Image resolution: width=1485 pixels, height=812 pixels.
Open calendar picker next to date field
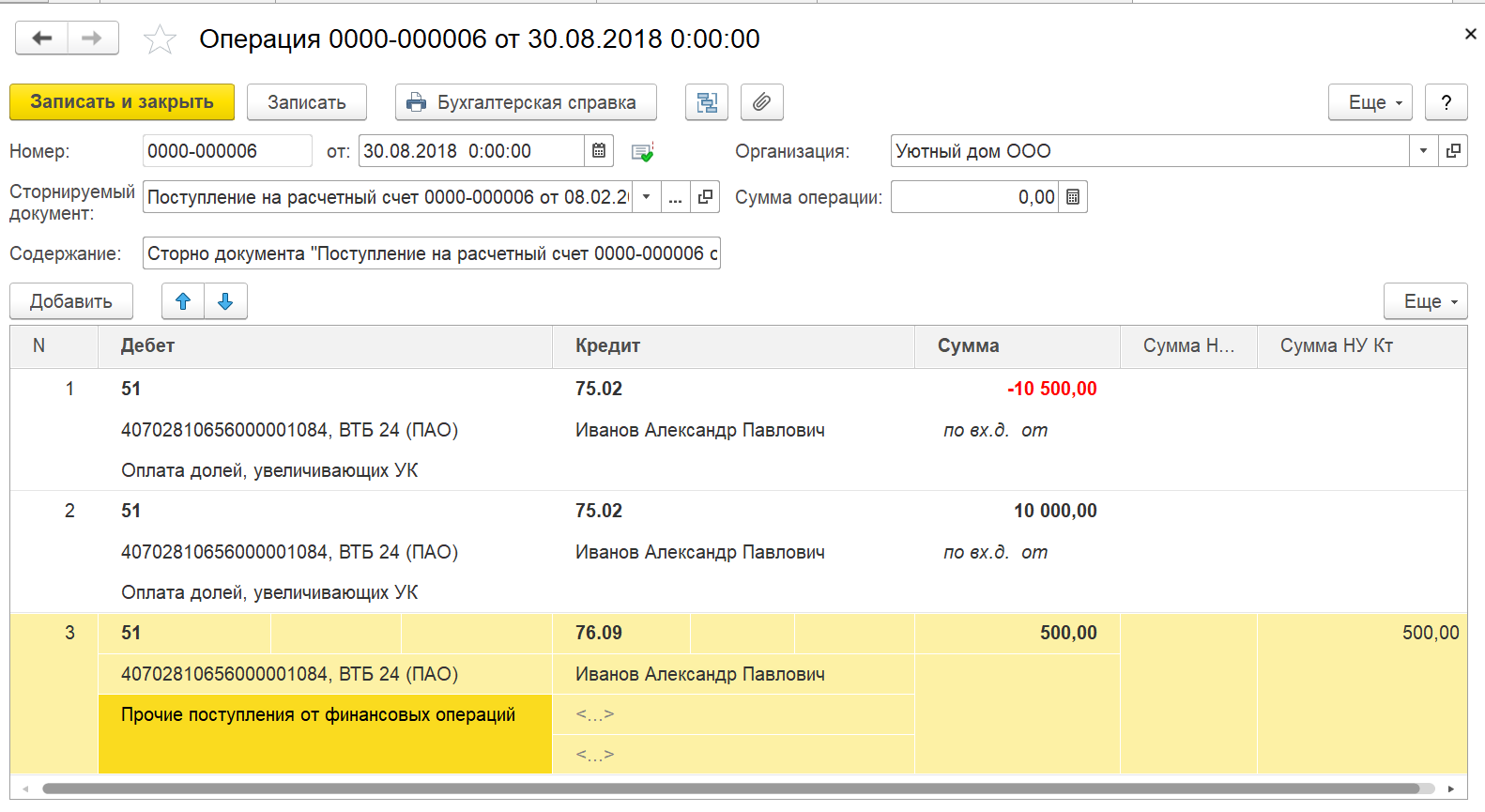[599, 151]
